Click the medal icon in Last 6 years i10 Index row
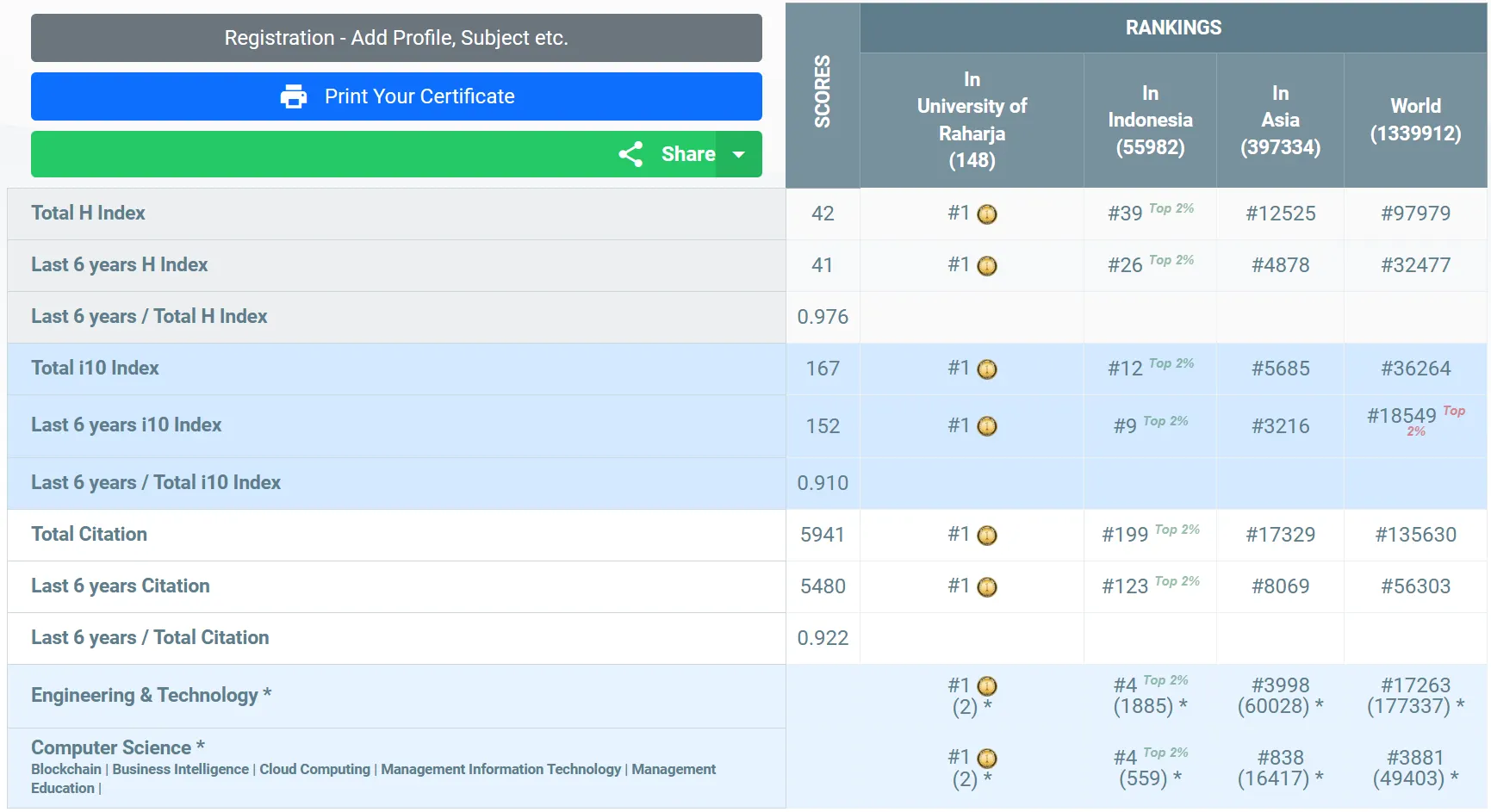Screen dimensions: 1491x812 coord(987,426)
